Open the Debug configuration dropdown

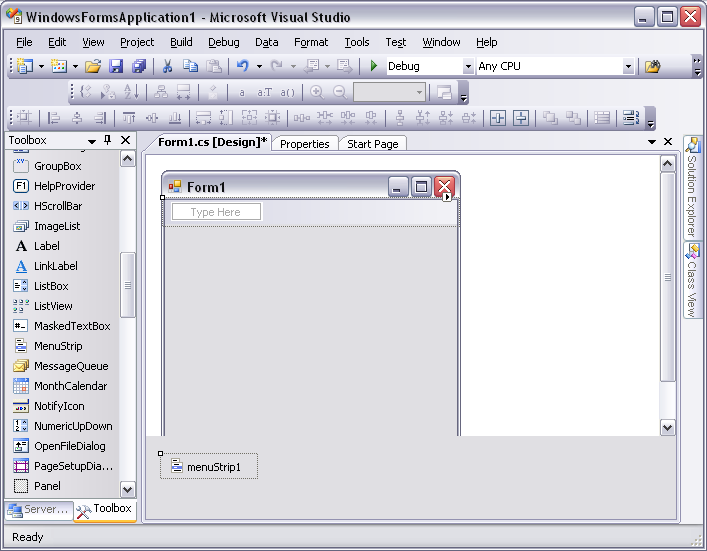coord(468,67)
